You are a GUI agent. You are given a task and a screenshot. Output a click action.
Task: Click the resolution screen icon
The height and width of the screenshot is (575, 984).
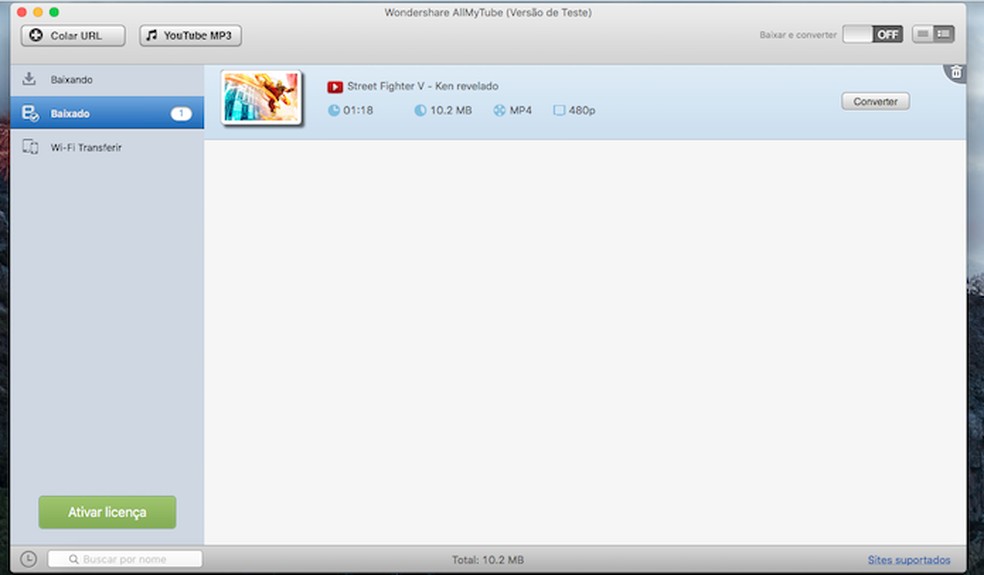click(559, 110)
